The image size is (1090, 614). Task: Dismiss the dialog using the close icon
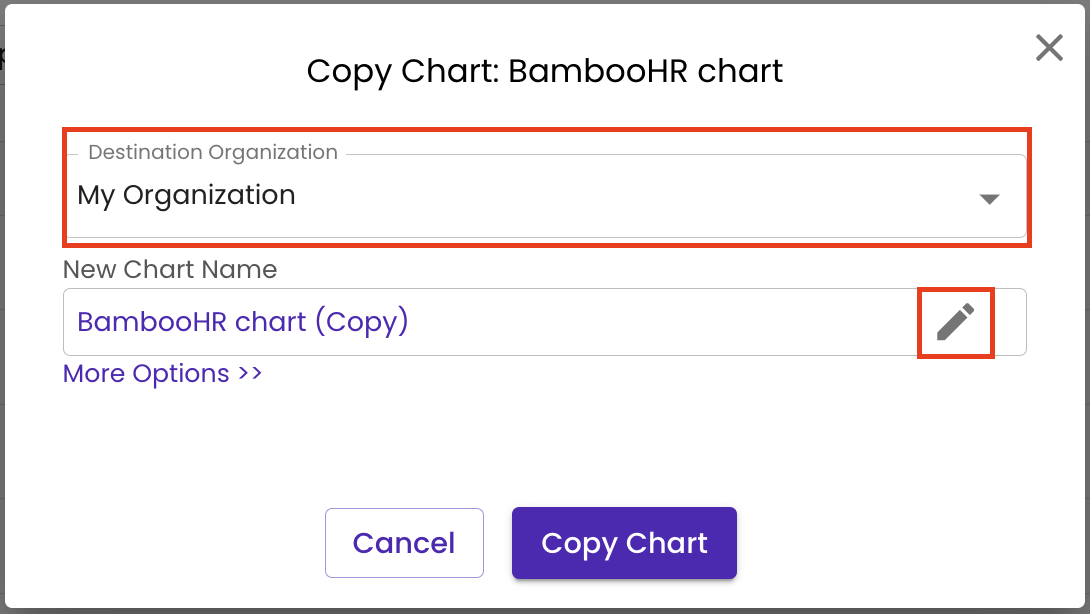point(1049,47)
